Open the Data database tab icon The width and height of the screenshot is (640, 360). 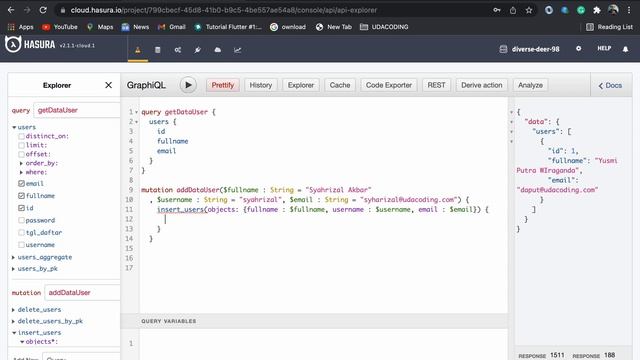(x=158, y=50)
